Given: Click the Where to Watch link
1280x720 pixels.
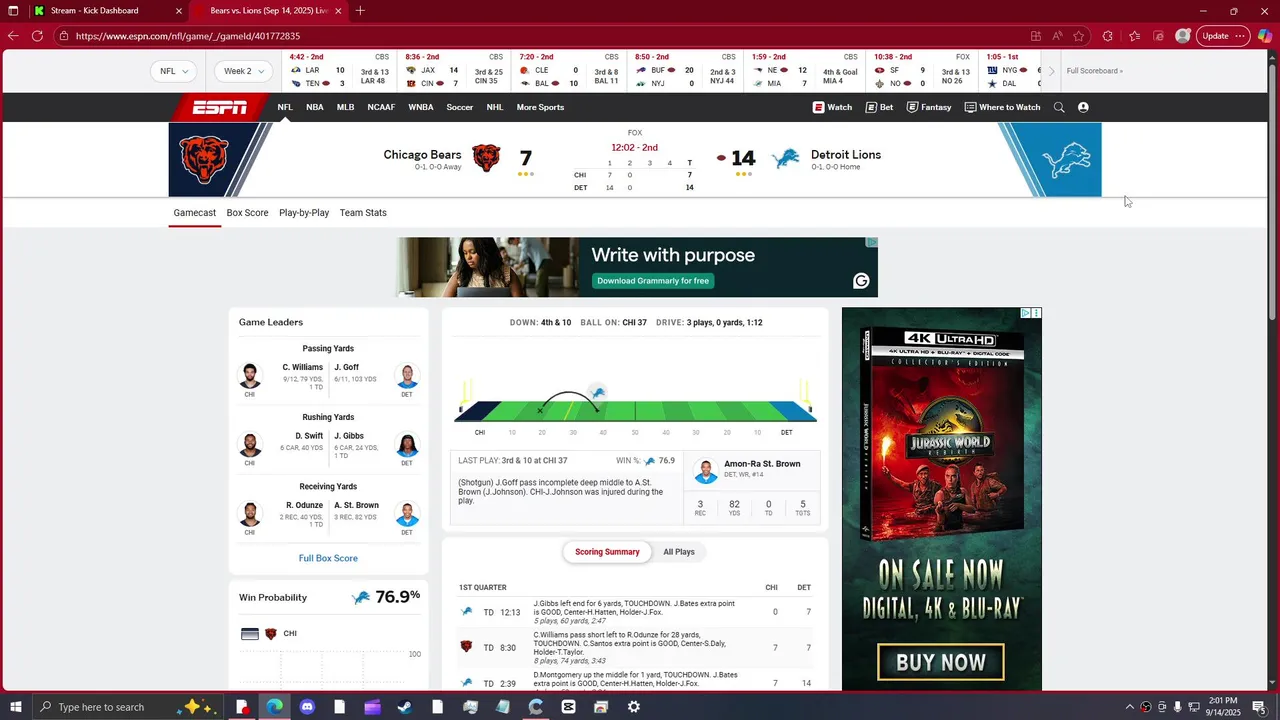Looking at the screenshot, I should coord(1002,107).
